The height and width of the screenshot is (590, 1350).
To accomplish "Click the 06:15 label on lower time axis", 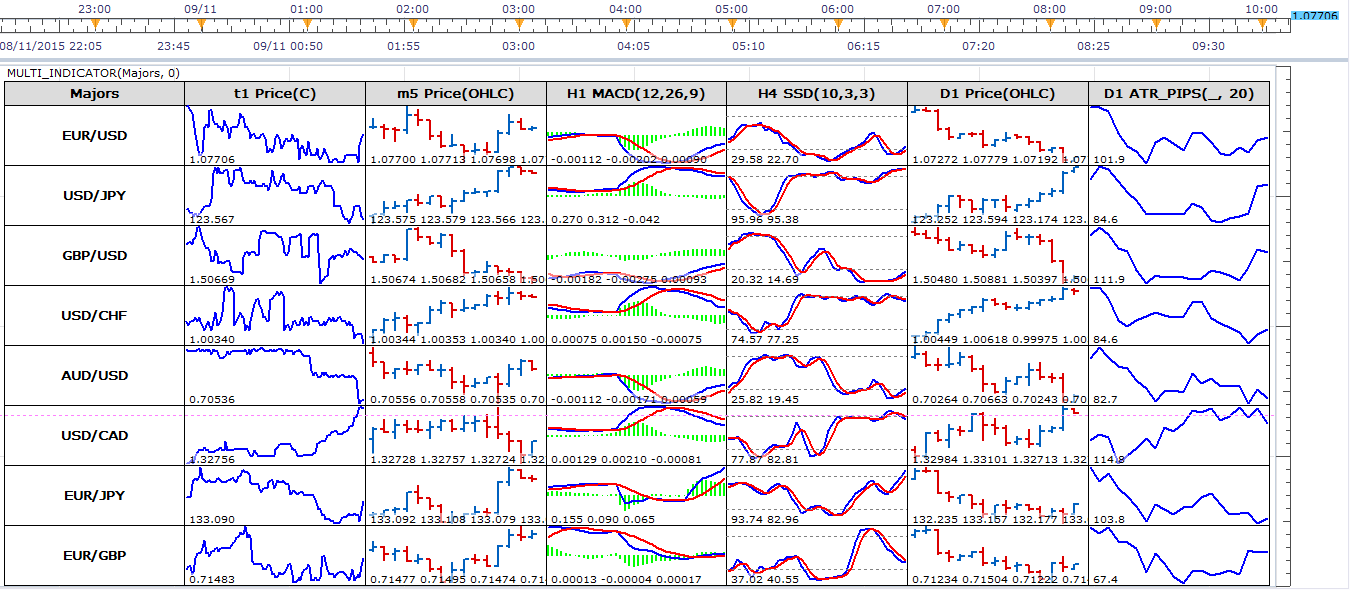I will [x=864, y=46].
